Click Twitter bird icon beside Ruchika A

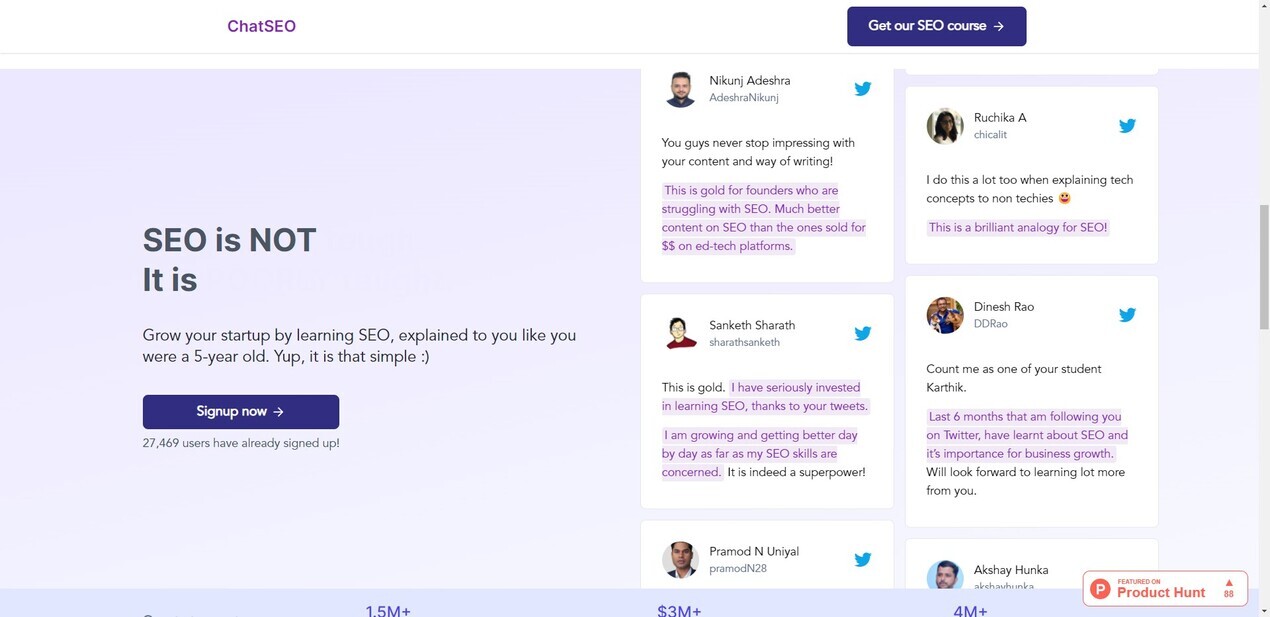(1127, 126)
